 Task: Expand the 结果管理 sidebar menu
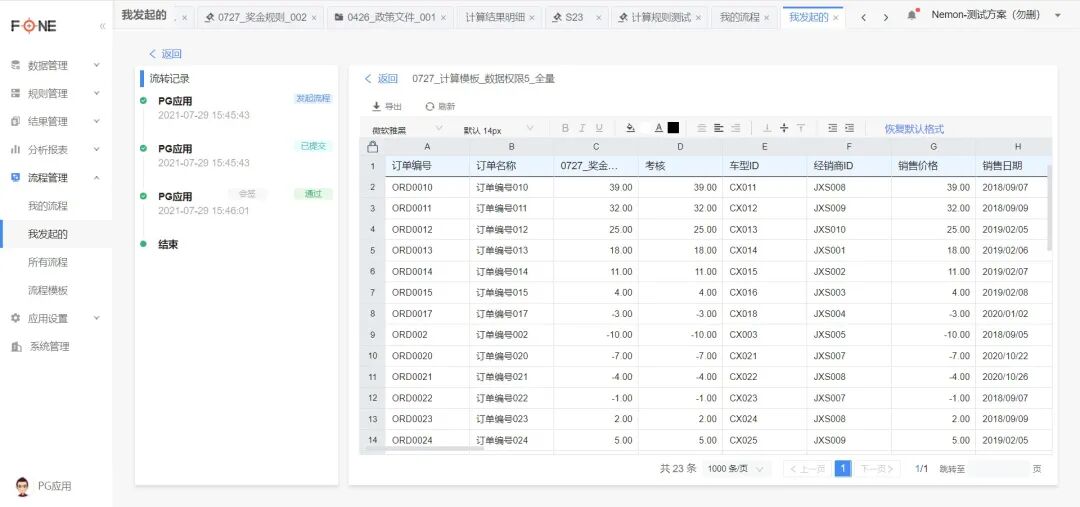tap(56, 122)
